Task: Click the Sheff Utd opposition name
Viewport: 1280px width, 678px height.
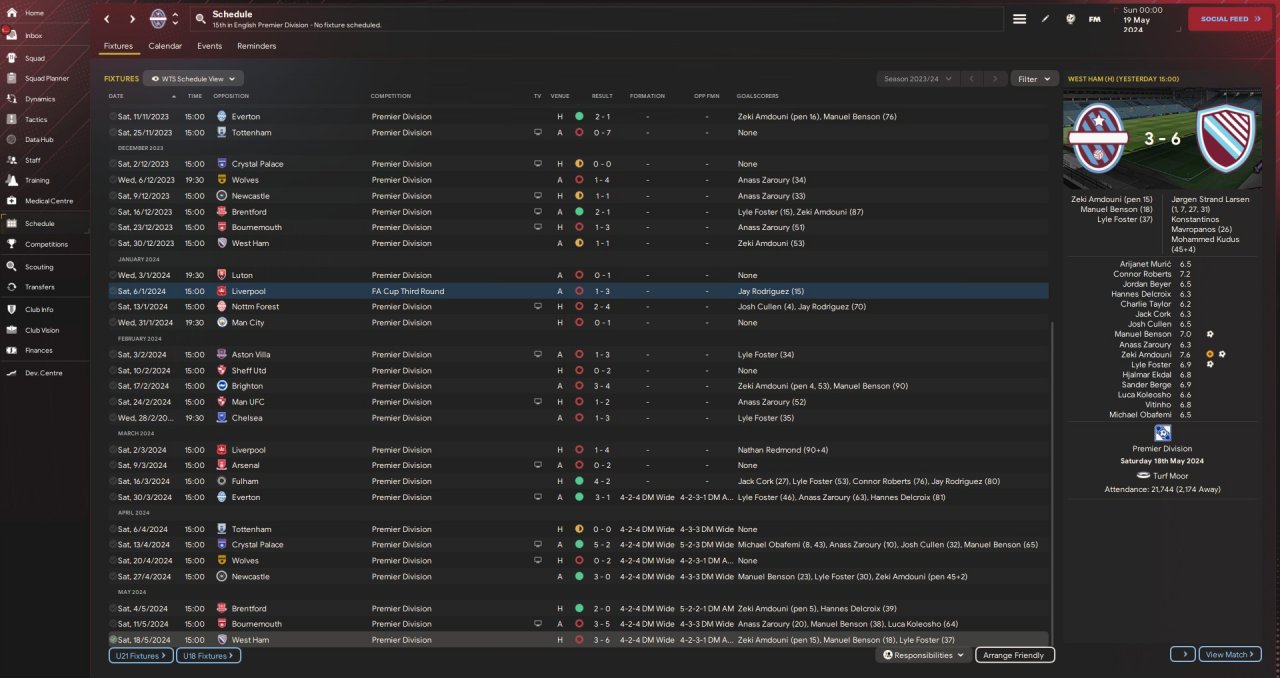Action: [249, 370]
